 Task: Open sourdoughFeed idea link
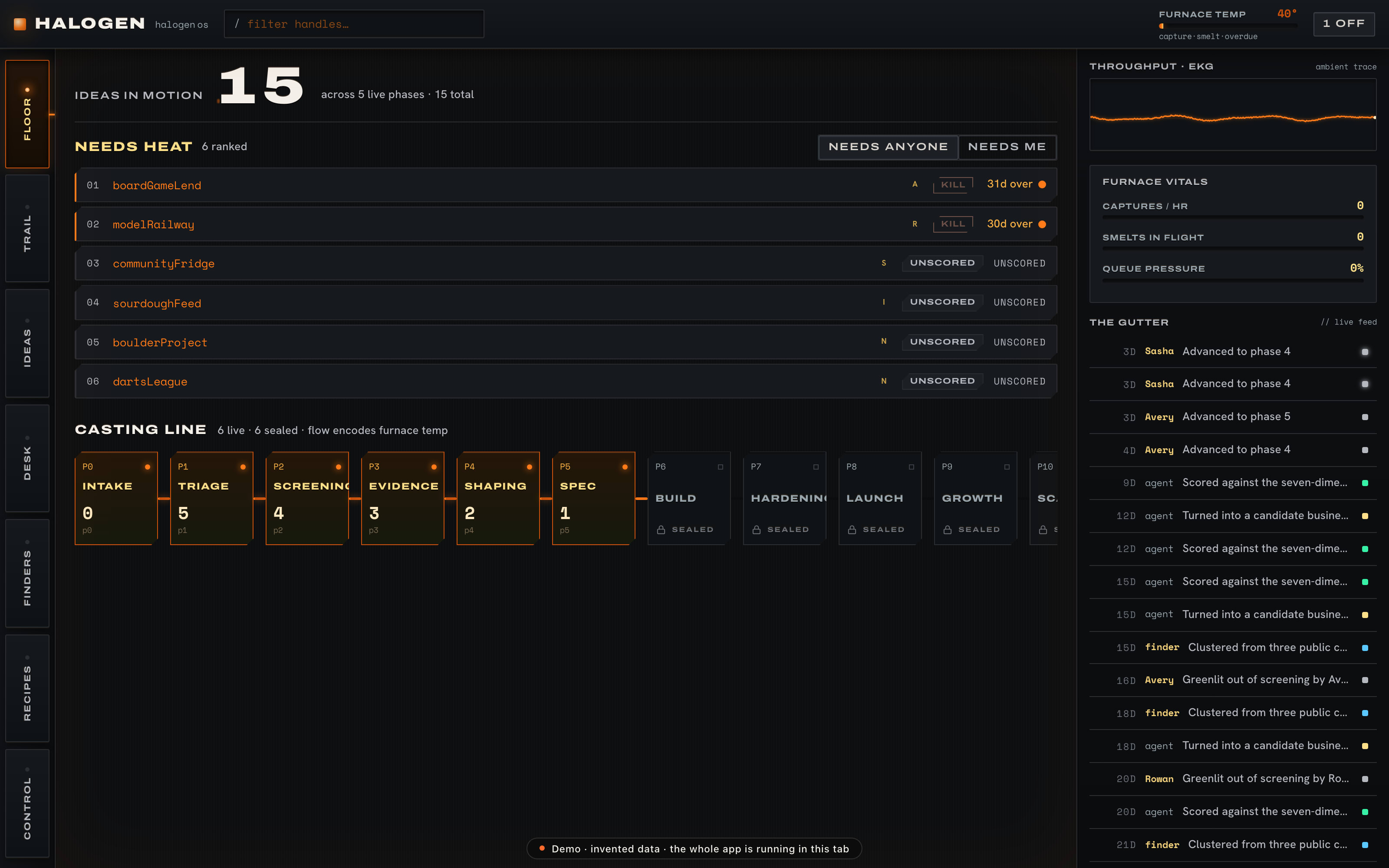click(157, 303)
